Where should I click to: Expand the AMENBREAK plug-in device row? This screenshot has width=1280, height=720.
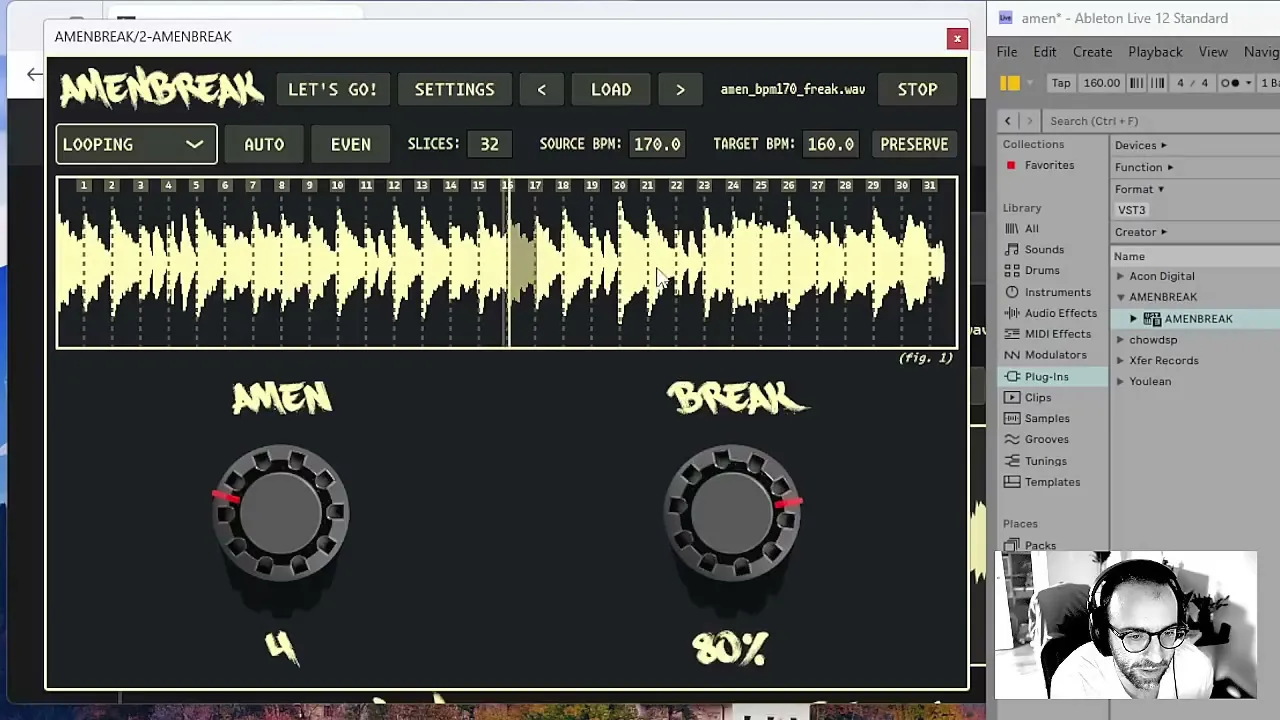click(1133, 319)
